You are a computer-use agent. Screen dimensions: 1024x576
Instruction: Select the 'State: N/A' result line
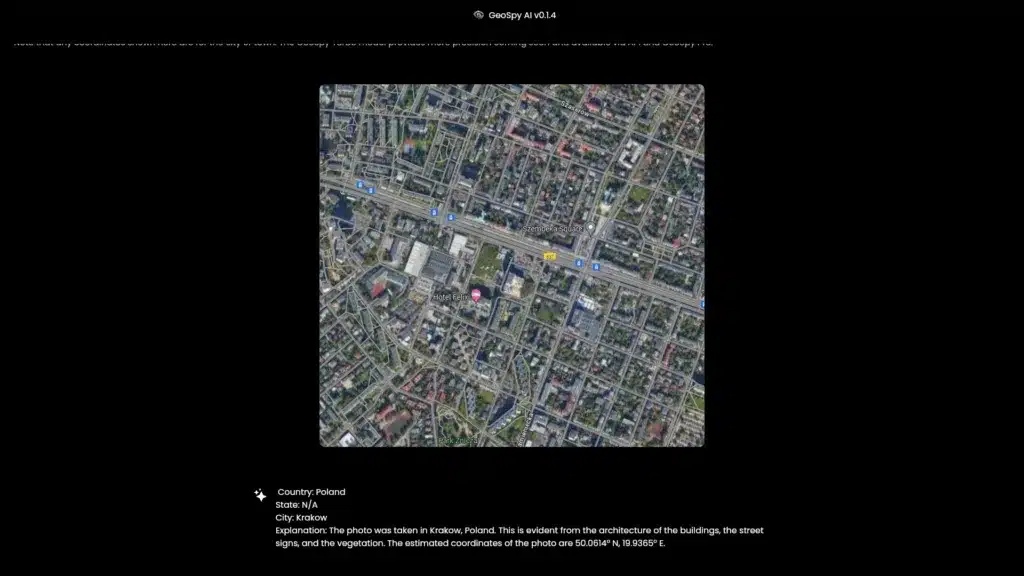point(296,505)
